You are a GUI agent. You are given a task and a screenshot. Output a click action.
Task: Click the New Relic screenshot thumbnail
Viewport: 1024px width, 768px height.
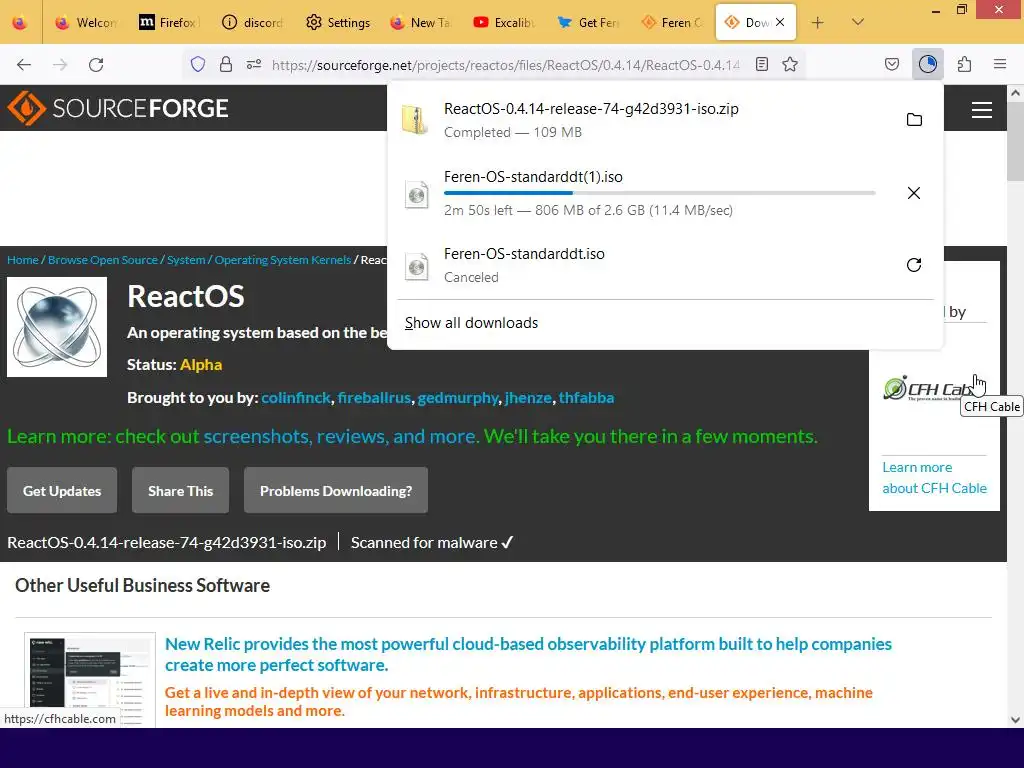90,679
